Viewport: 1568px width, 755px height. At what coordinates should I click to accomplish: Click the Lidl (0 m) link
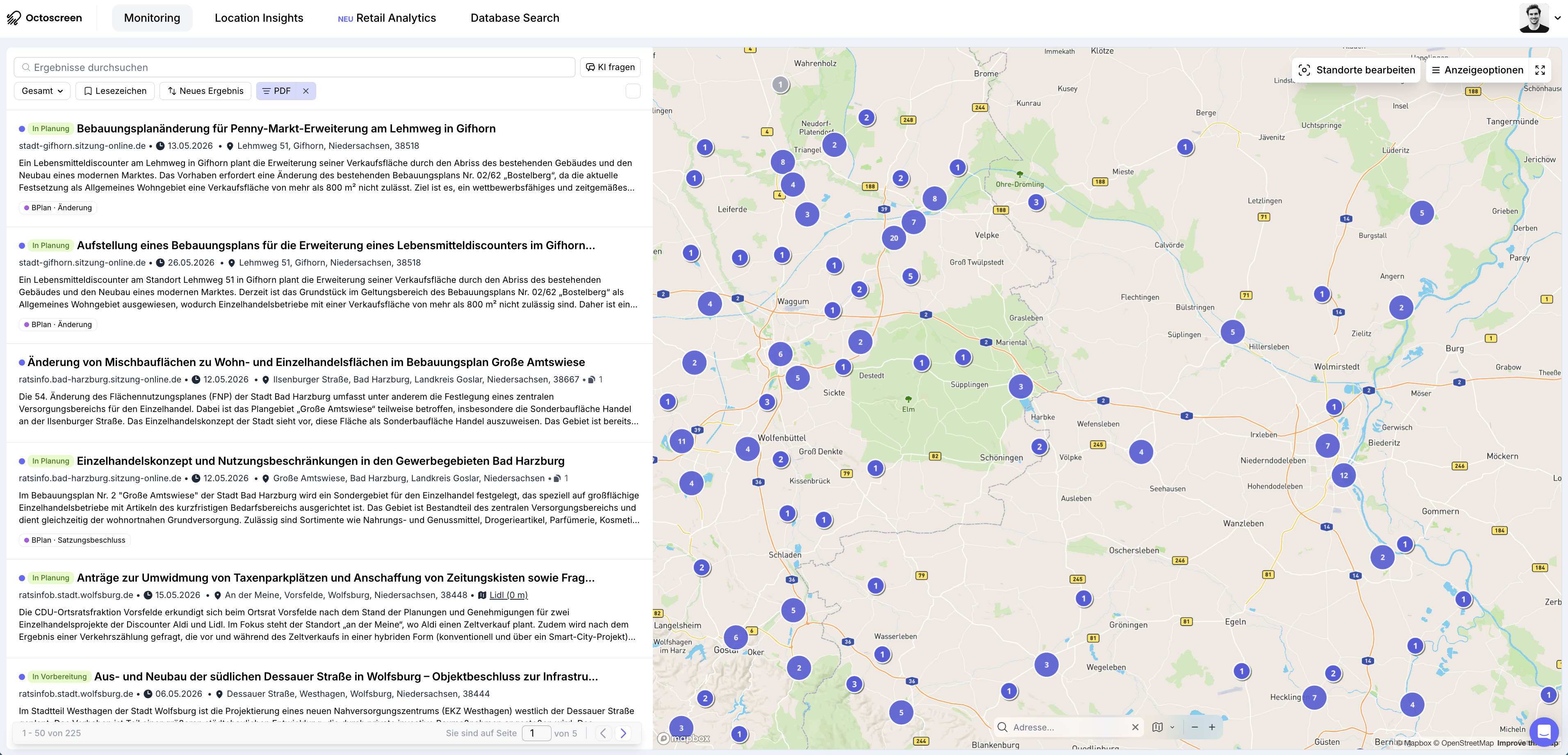pos(508,595)
